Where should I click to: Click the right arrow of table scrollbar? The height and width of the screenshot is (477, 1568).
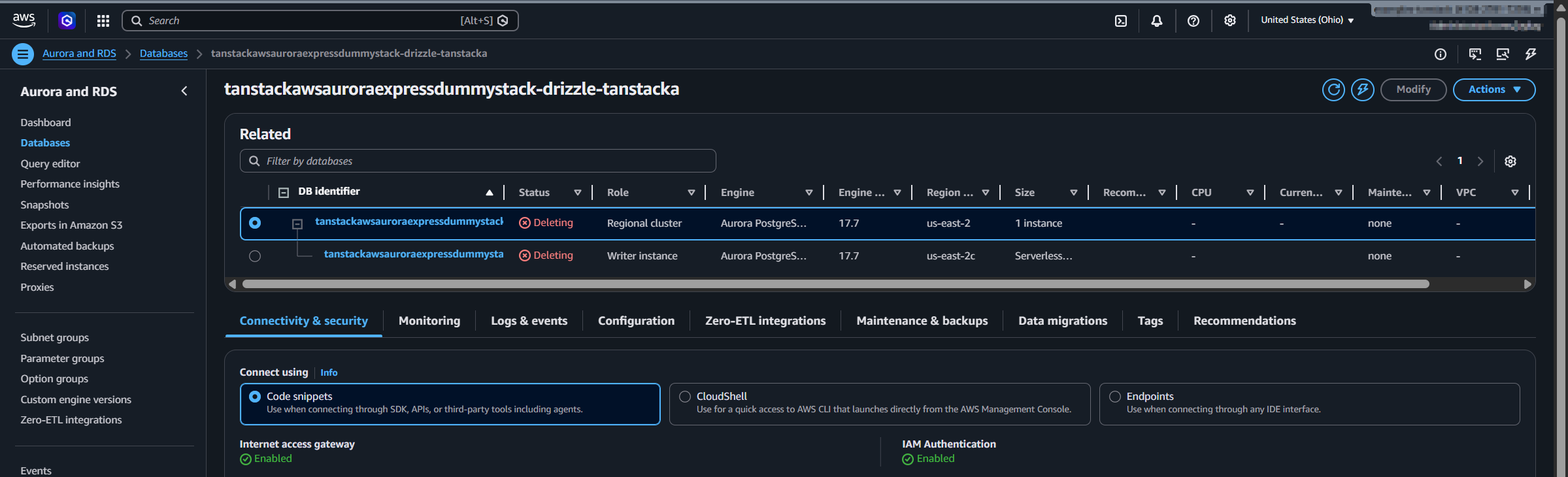click(1527, 284)
